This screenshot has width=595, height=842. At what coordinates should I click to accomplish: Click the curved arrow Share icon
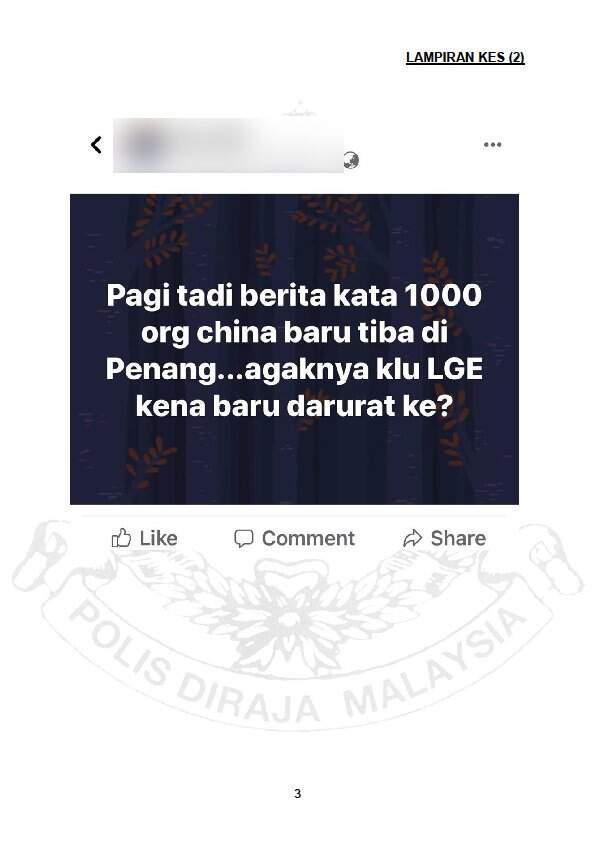[x=412, y=538]
